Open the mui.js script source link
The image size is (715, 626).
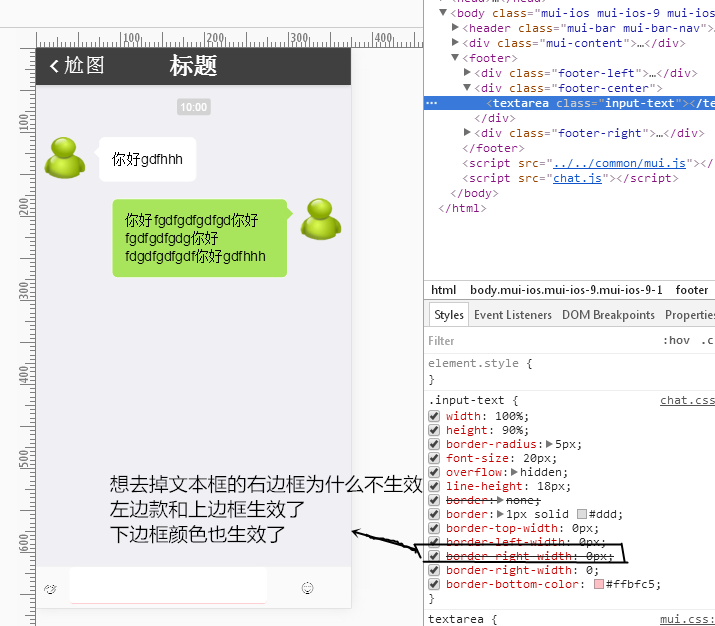coord(620,163)
